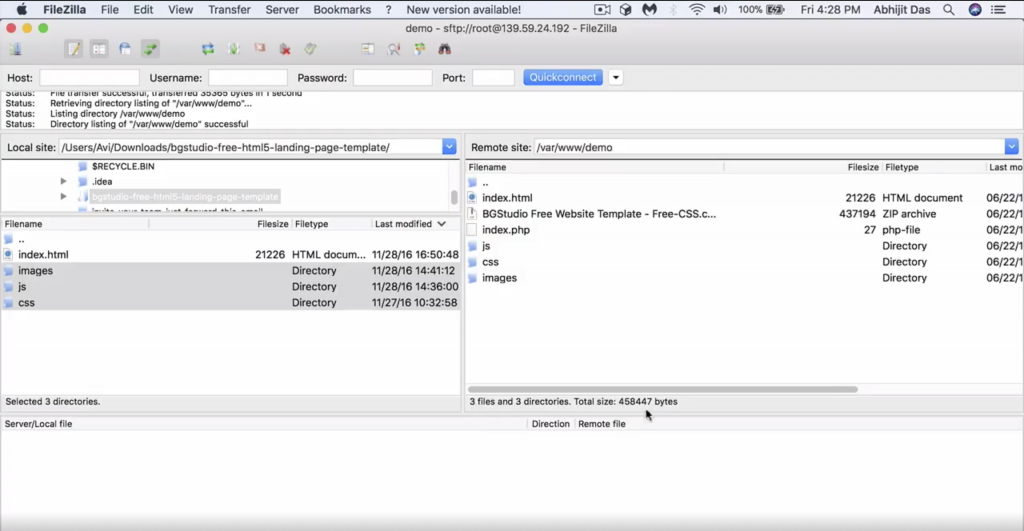This screenshot has height=531, width=1024.
Task: Click Last modified sort arrow header
Action: [x=441, y=224]
